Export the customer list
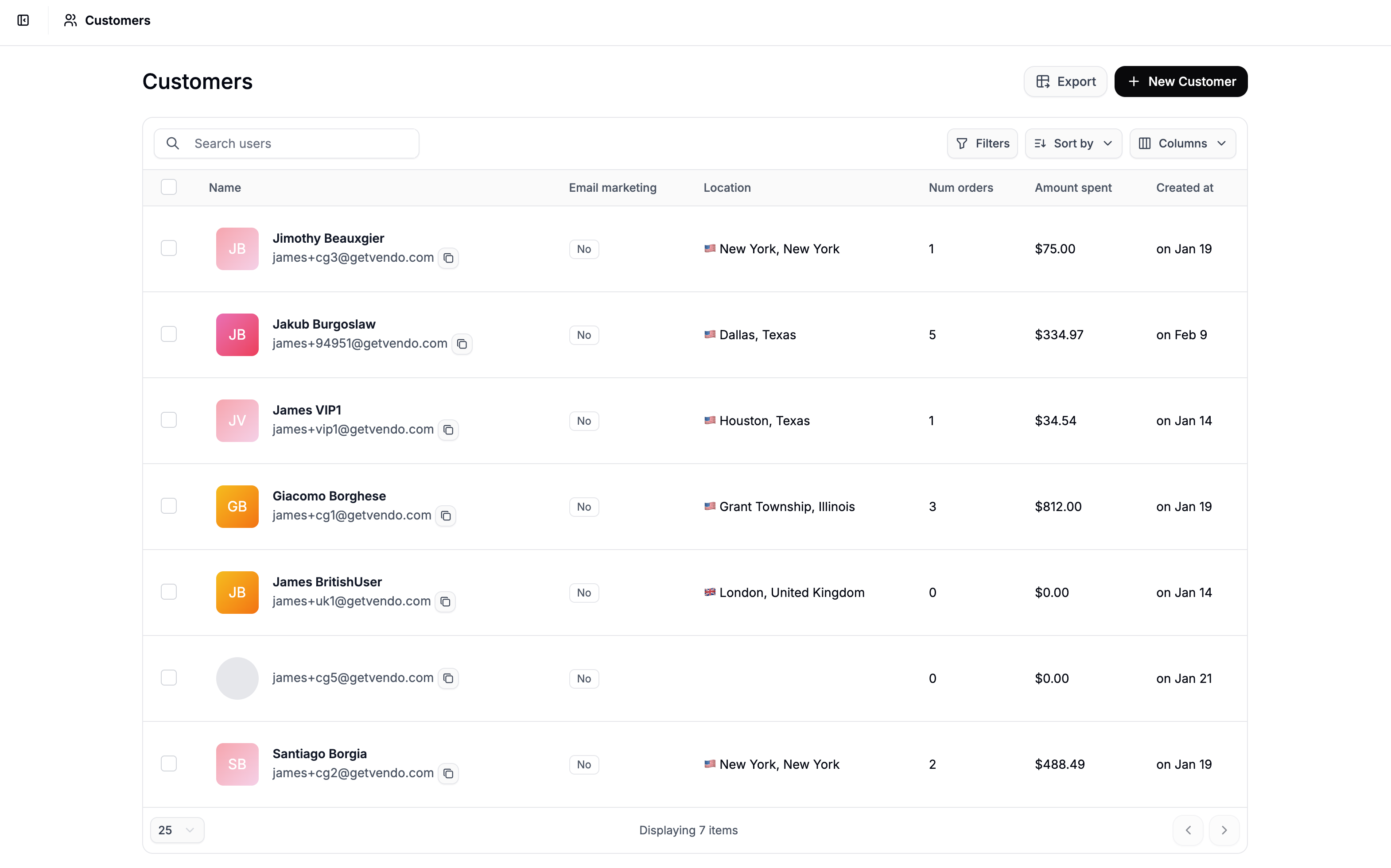This screenshot has height=868, width=1391. point(1065,81)
